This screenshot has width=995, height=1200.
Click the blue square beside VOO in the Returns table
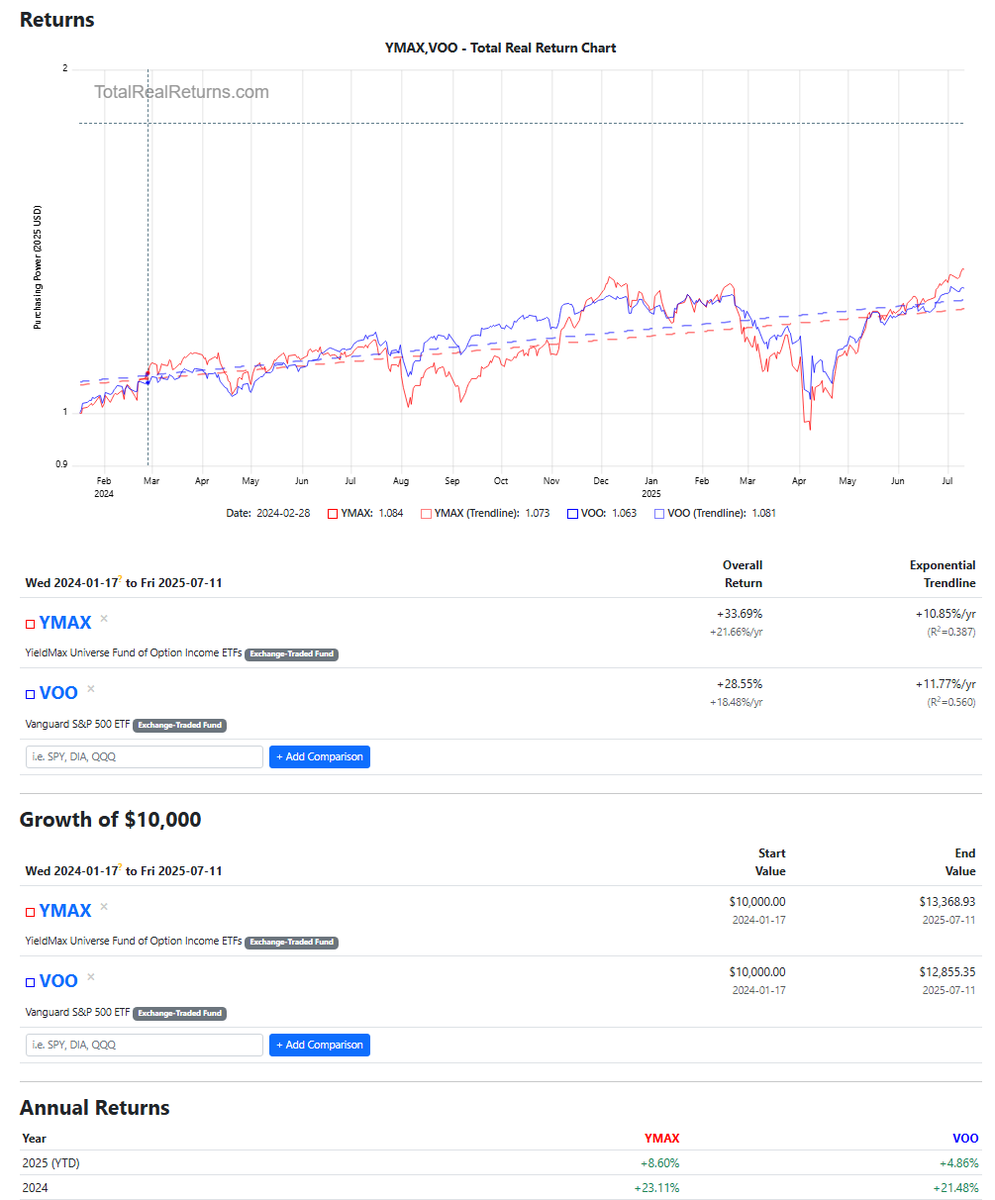pos(30,694)
